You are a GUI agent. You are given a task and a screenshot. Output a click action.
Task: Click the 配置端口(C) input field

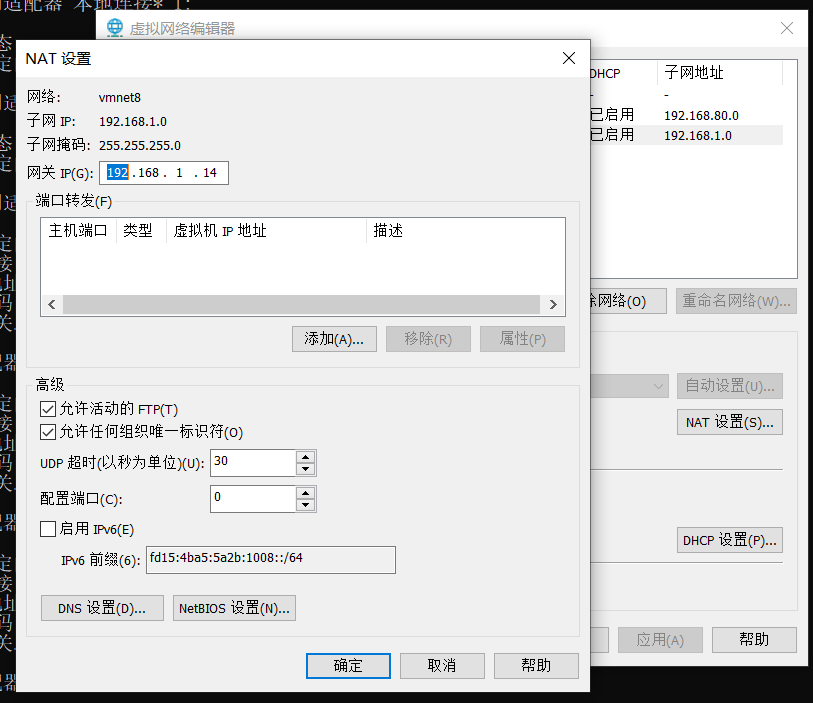[x=253, y=499]
